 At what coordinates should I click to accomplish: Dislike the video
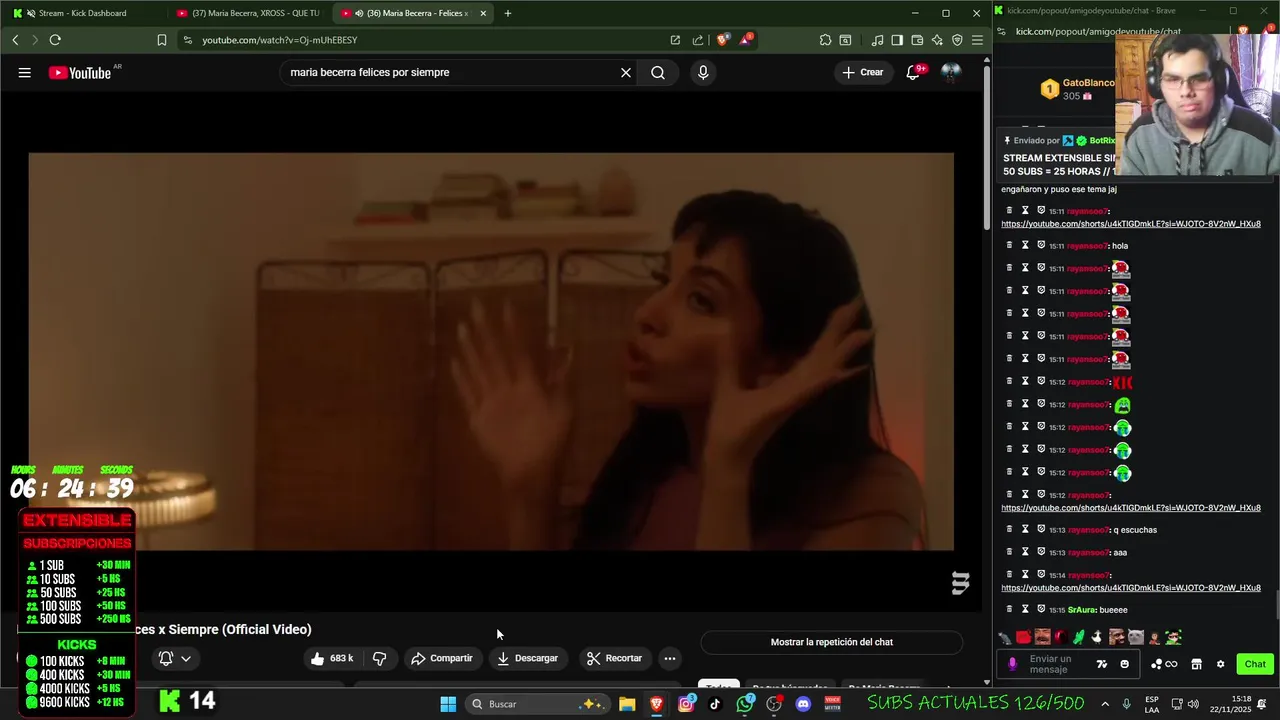tap(380, 658)
